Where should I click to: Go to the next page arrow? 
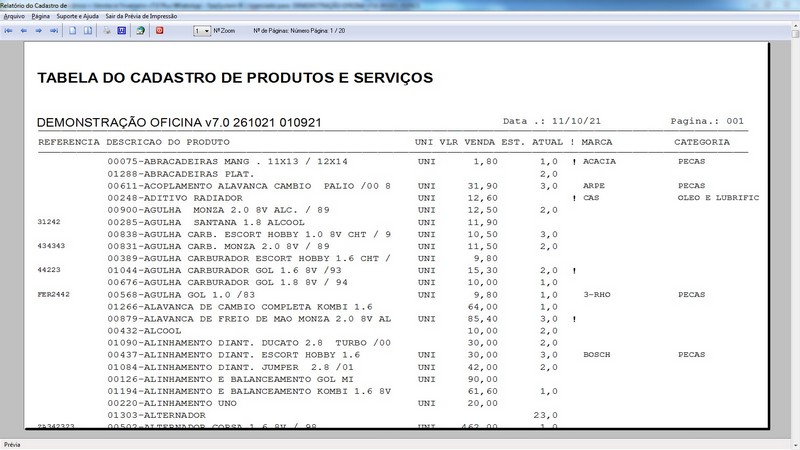[38, 31]
